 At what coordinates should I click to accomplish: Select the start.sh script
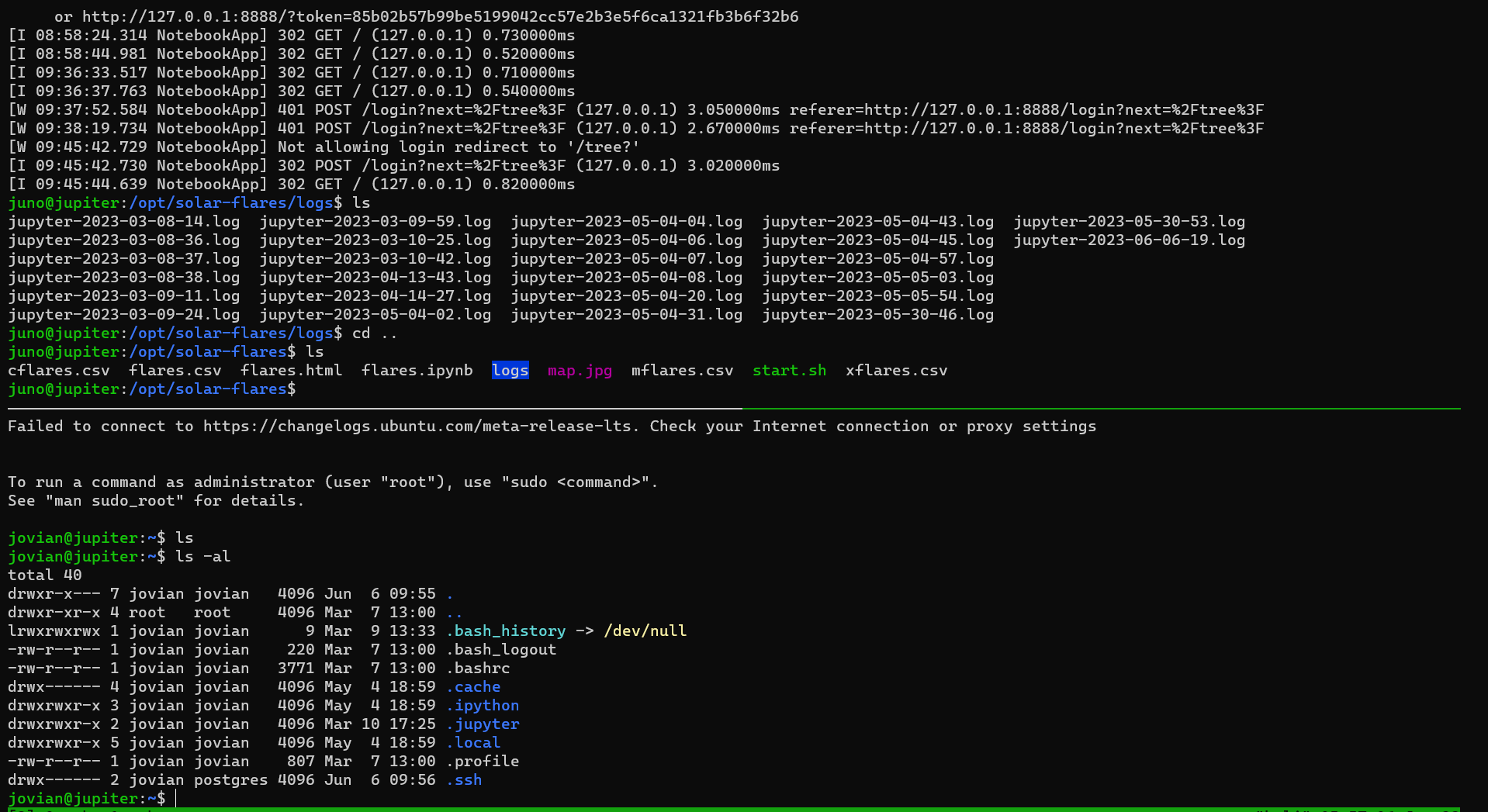click(789, 370)
